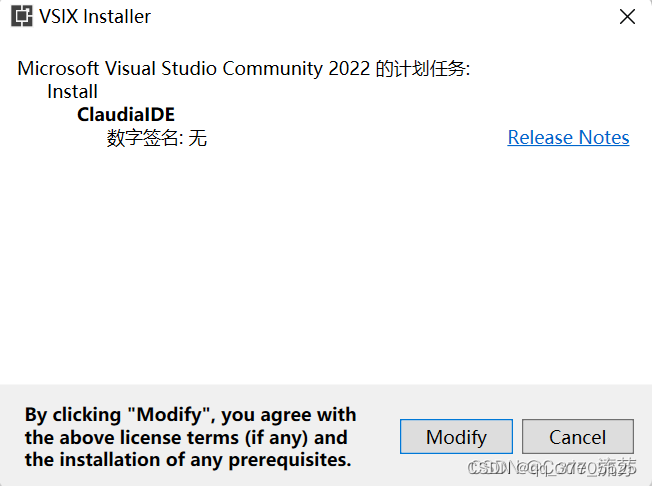
Task: Abort installation with the Cancel button
Action: tap(578, 437)
